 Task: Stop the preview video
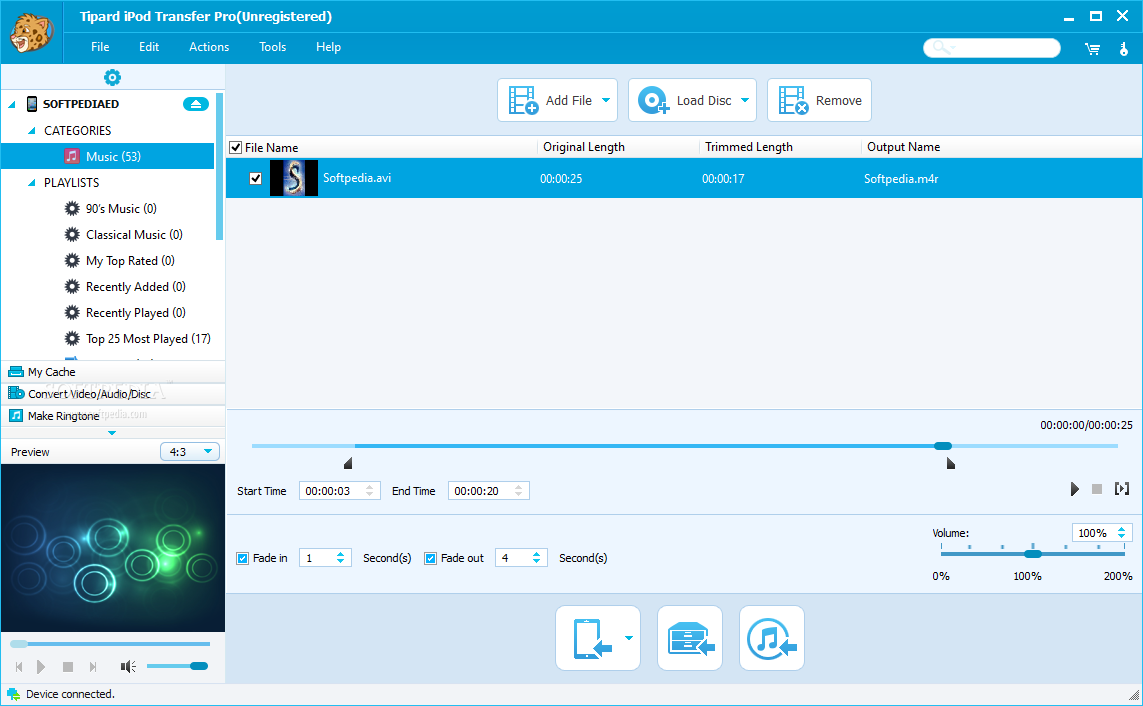click(x=68, y=667)
